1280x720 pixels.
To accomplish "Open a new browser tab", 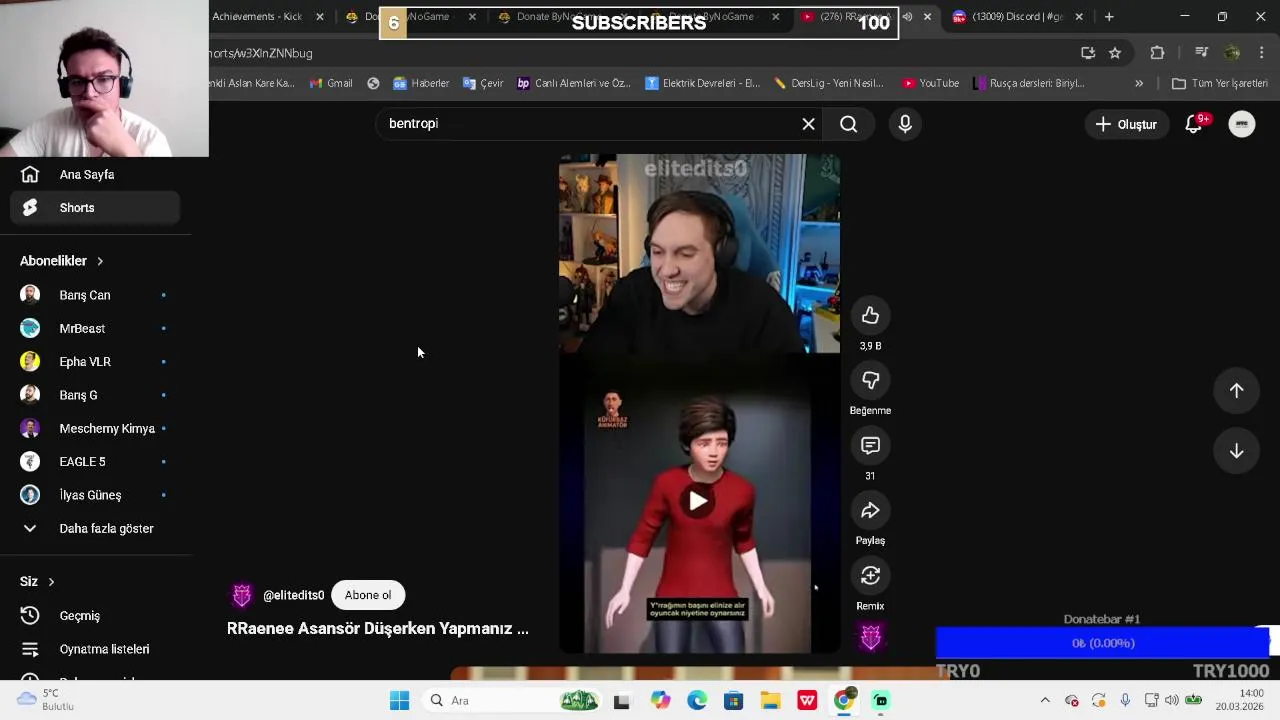I will pos(1109,17).
